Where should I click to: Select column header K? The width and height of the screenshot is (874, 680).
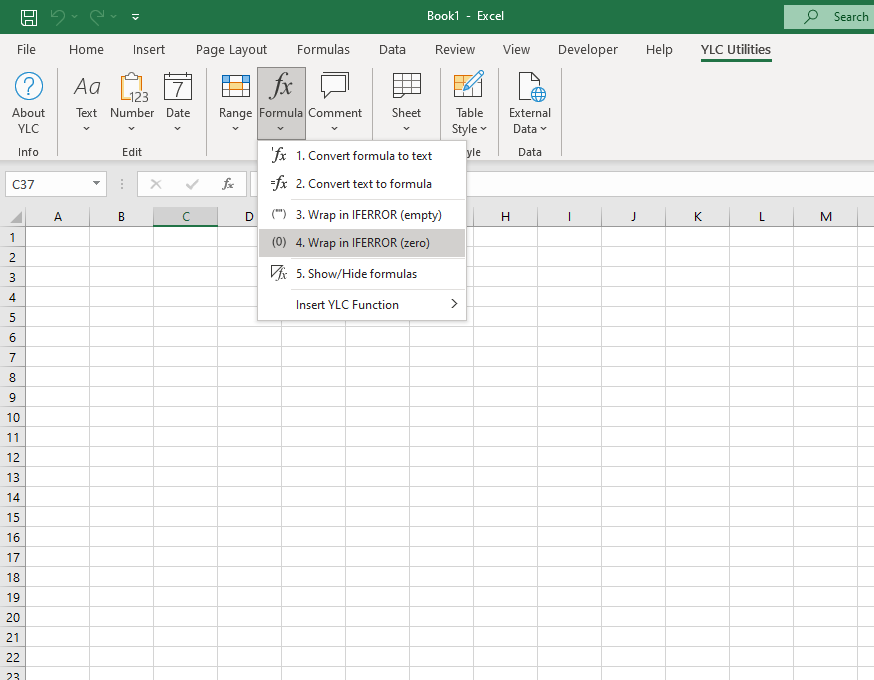(697, 217)
